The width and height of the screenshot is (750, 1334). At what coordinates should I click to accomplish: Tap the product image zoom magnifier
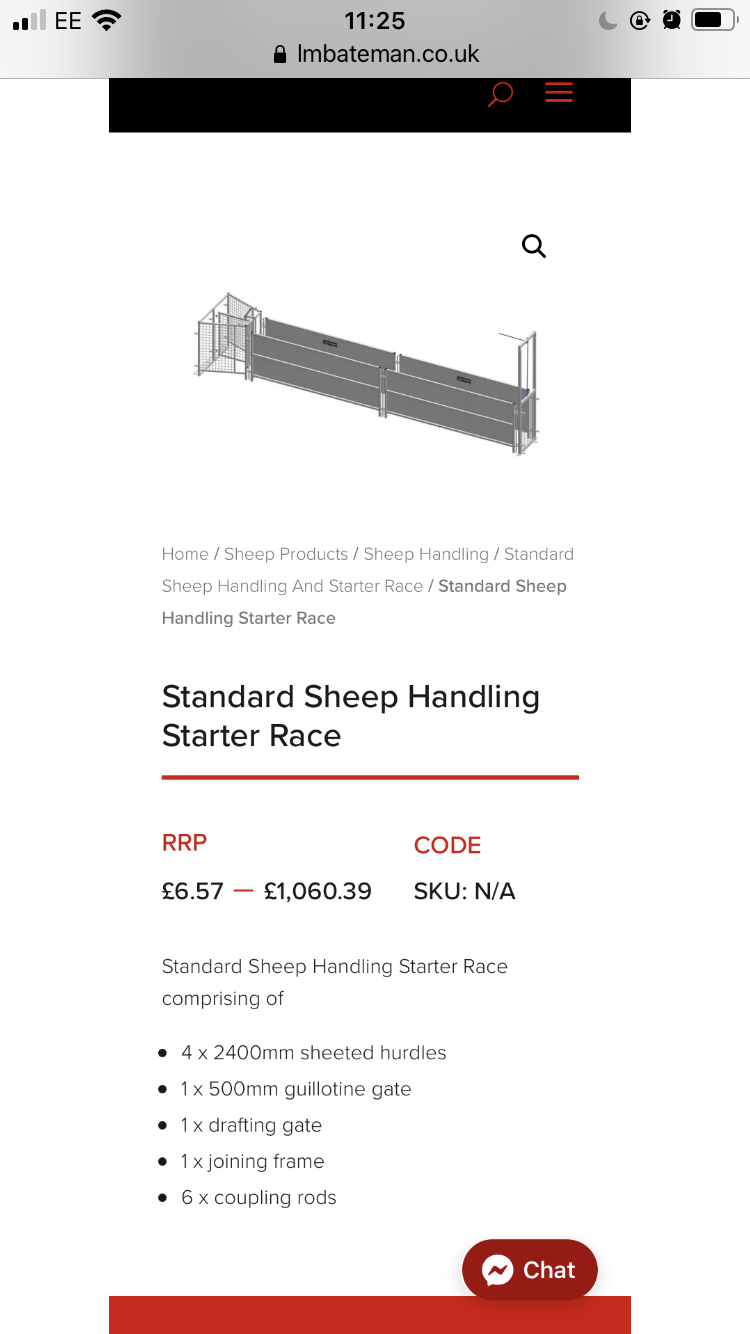[x=534, y=246]
